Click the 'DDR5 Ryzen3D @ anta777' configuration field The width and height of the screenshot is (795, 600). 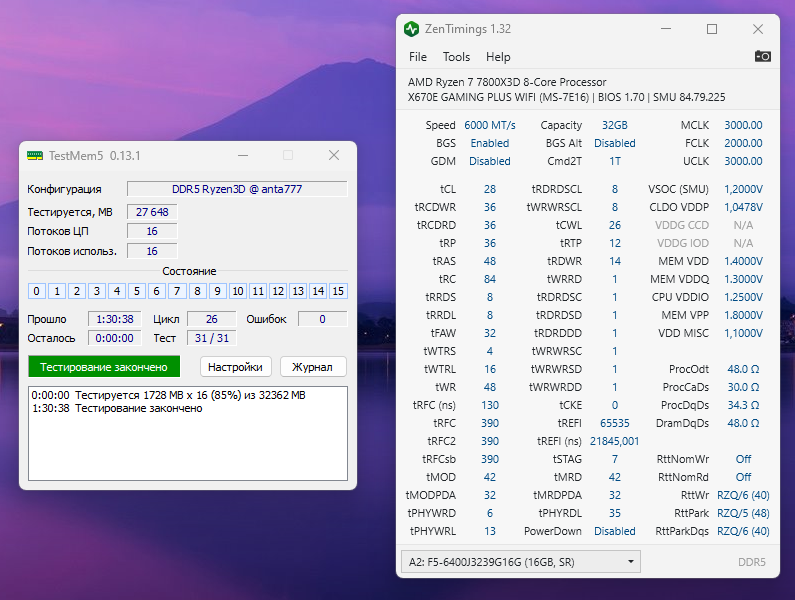tap(237, 189)
